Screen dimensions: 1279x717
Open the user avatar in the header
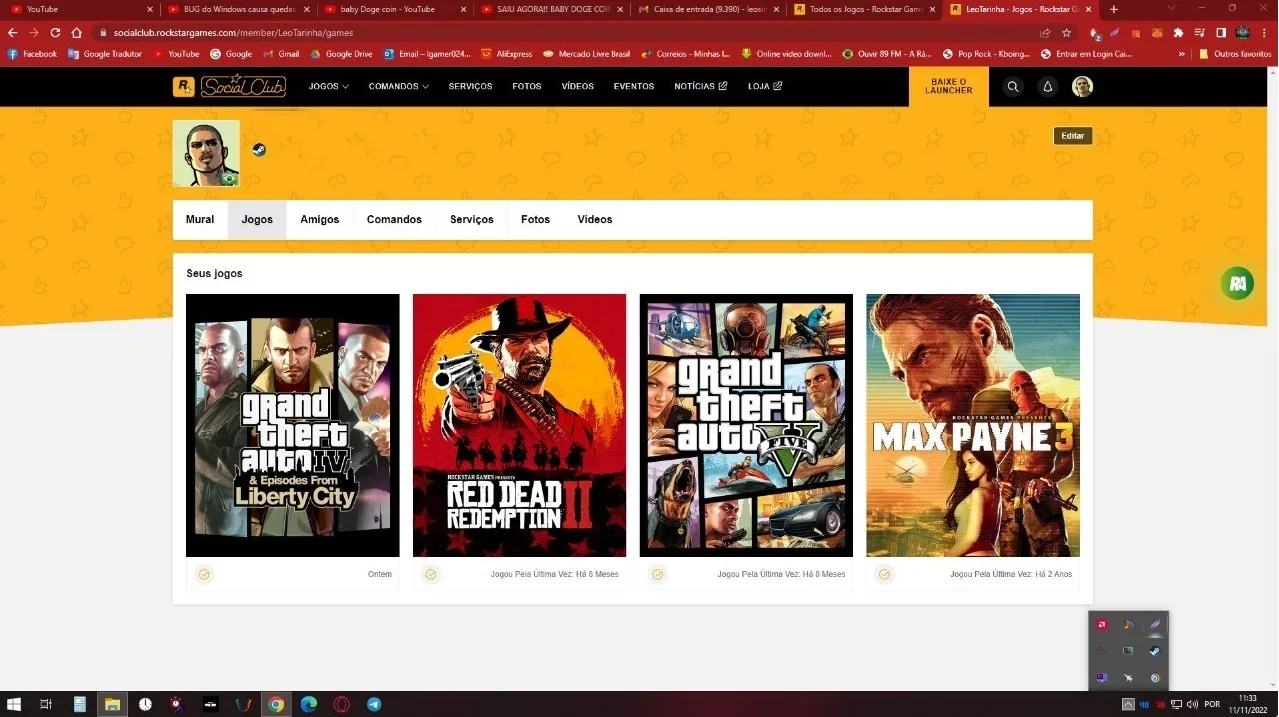[1082, 87]
